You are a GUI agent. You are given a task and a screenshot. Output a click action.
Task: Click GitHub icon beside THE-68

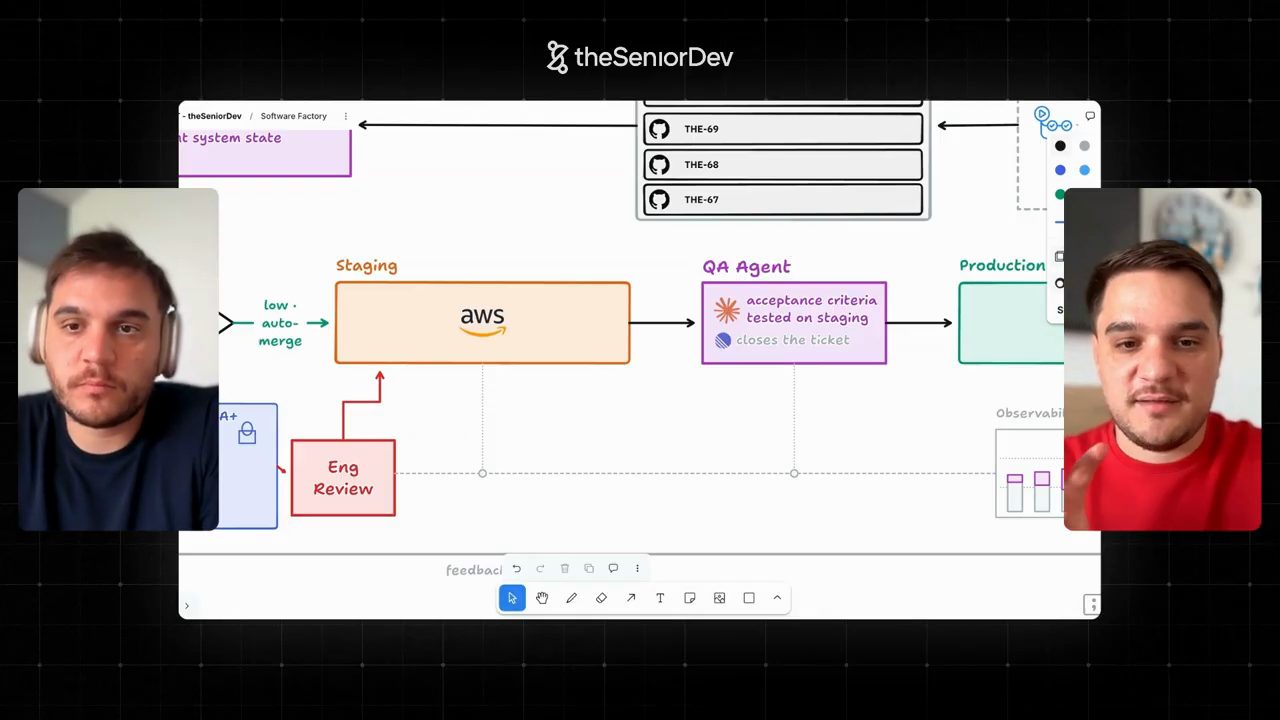[x=659, y=165]
